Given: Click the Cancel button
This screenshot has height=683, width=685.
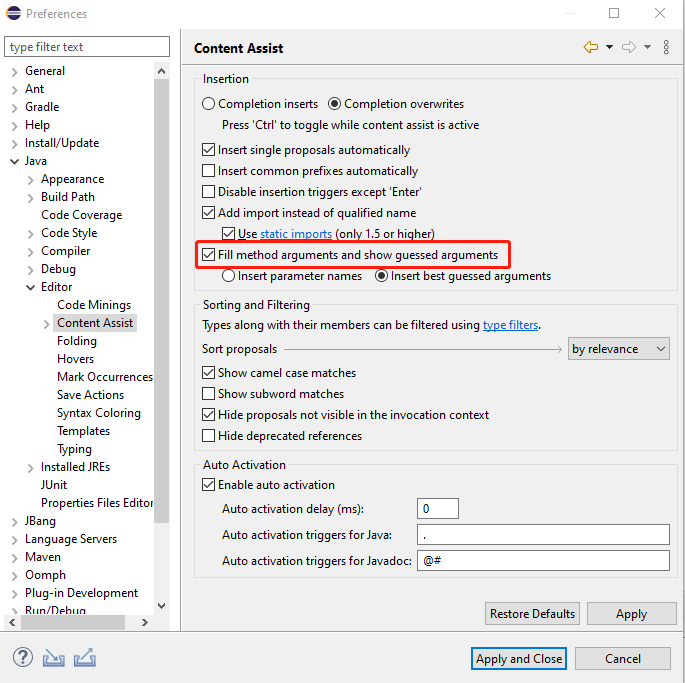Looking at the screenshot, I should click(x=623, y=659).
